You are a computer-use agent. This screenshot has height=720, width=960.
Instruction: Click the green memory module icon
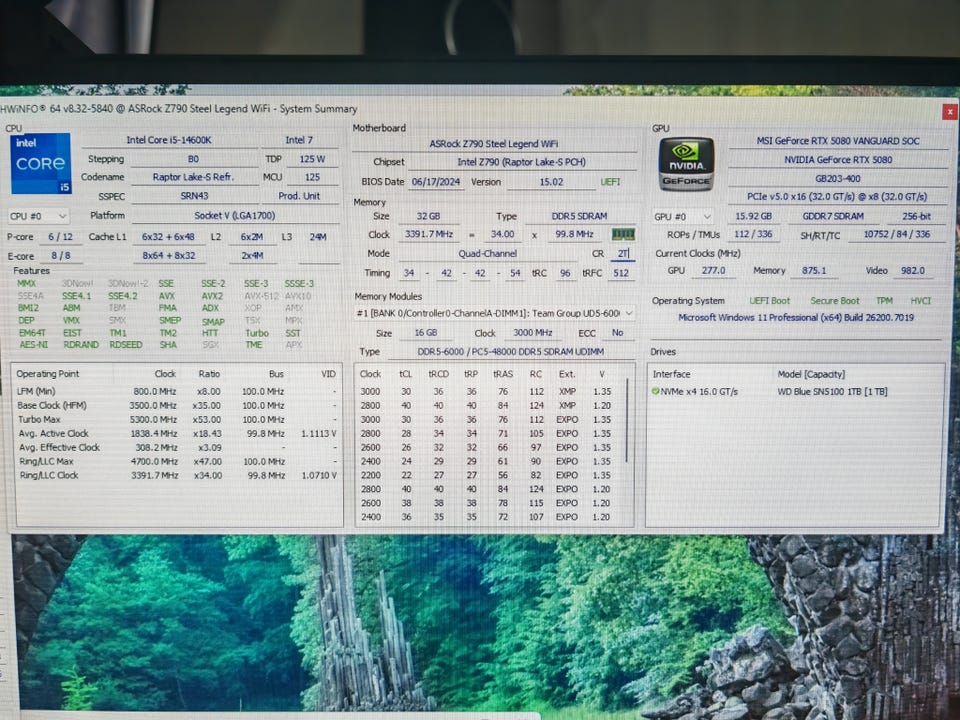tap(623, 235)
